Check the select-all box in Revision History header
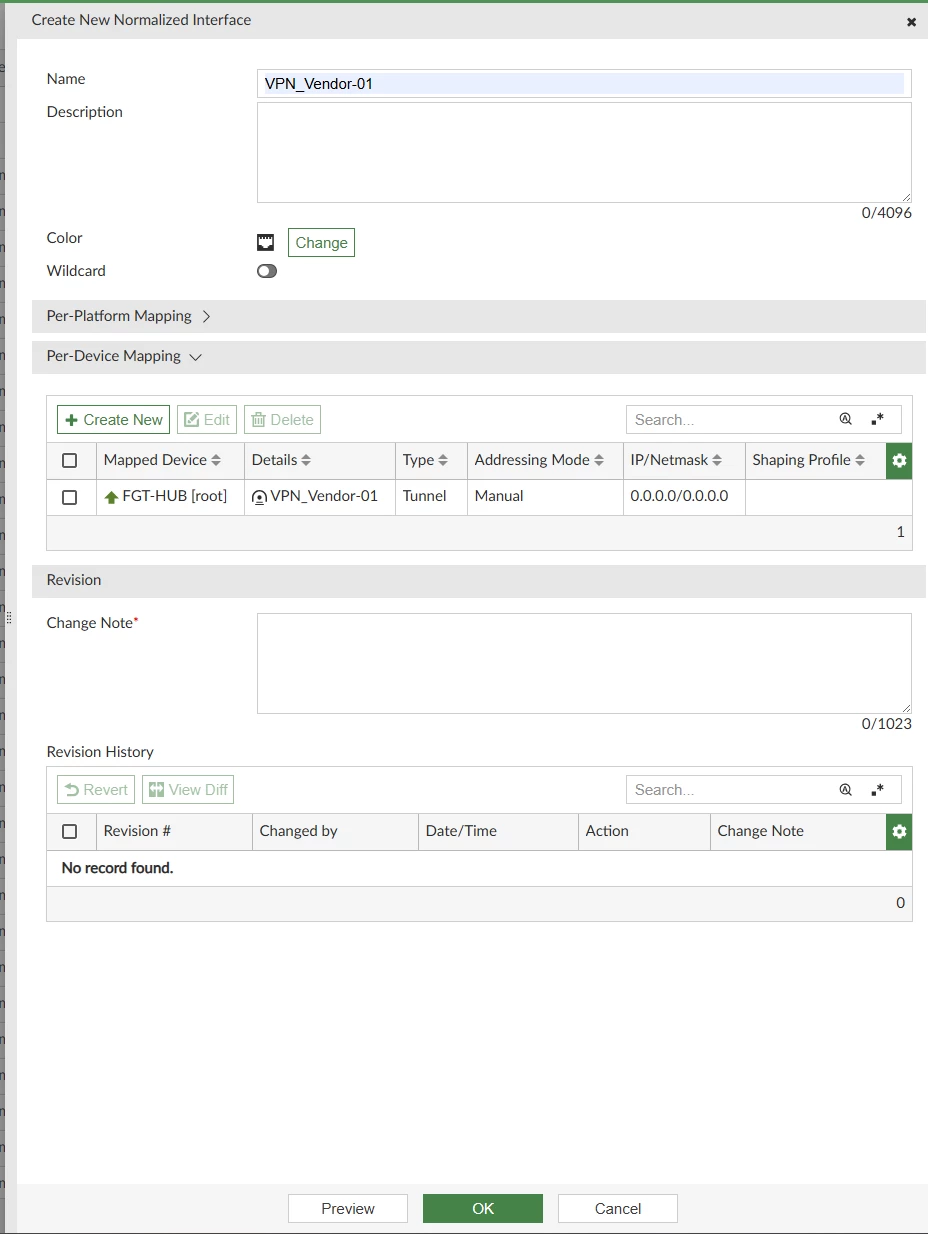The height and width of the screenshot is (1234, 928). coord(70,831)
